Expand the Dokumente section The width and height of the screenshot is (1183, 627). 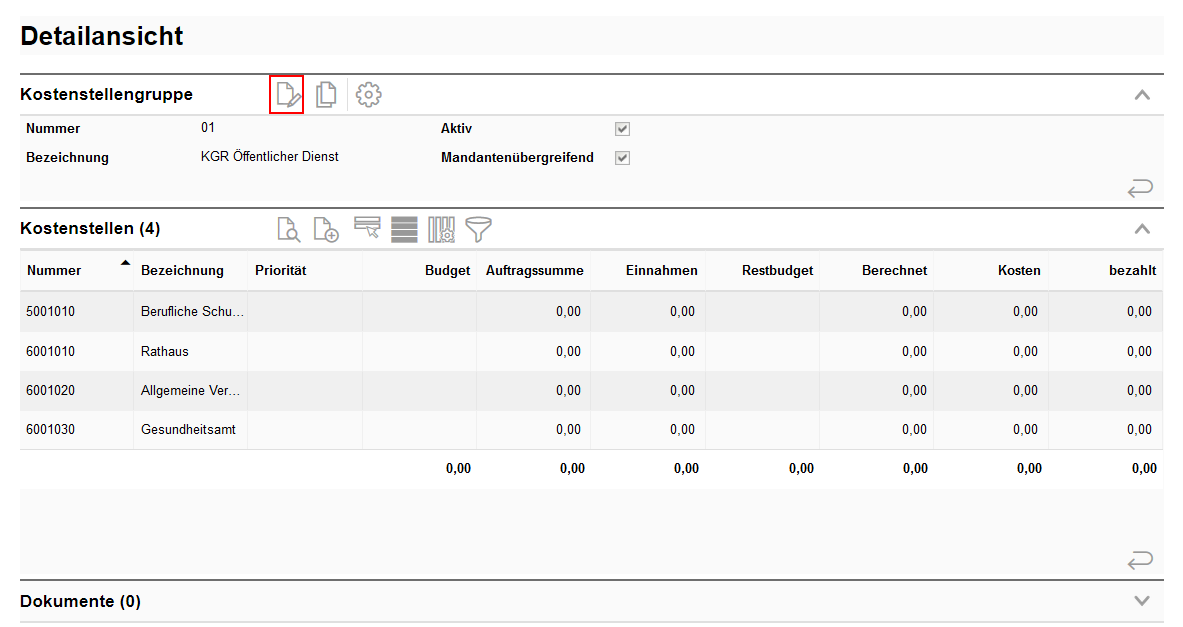tap(1142, 601)
